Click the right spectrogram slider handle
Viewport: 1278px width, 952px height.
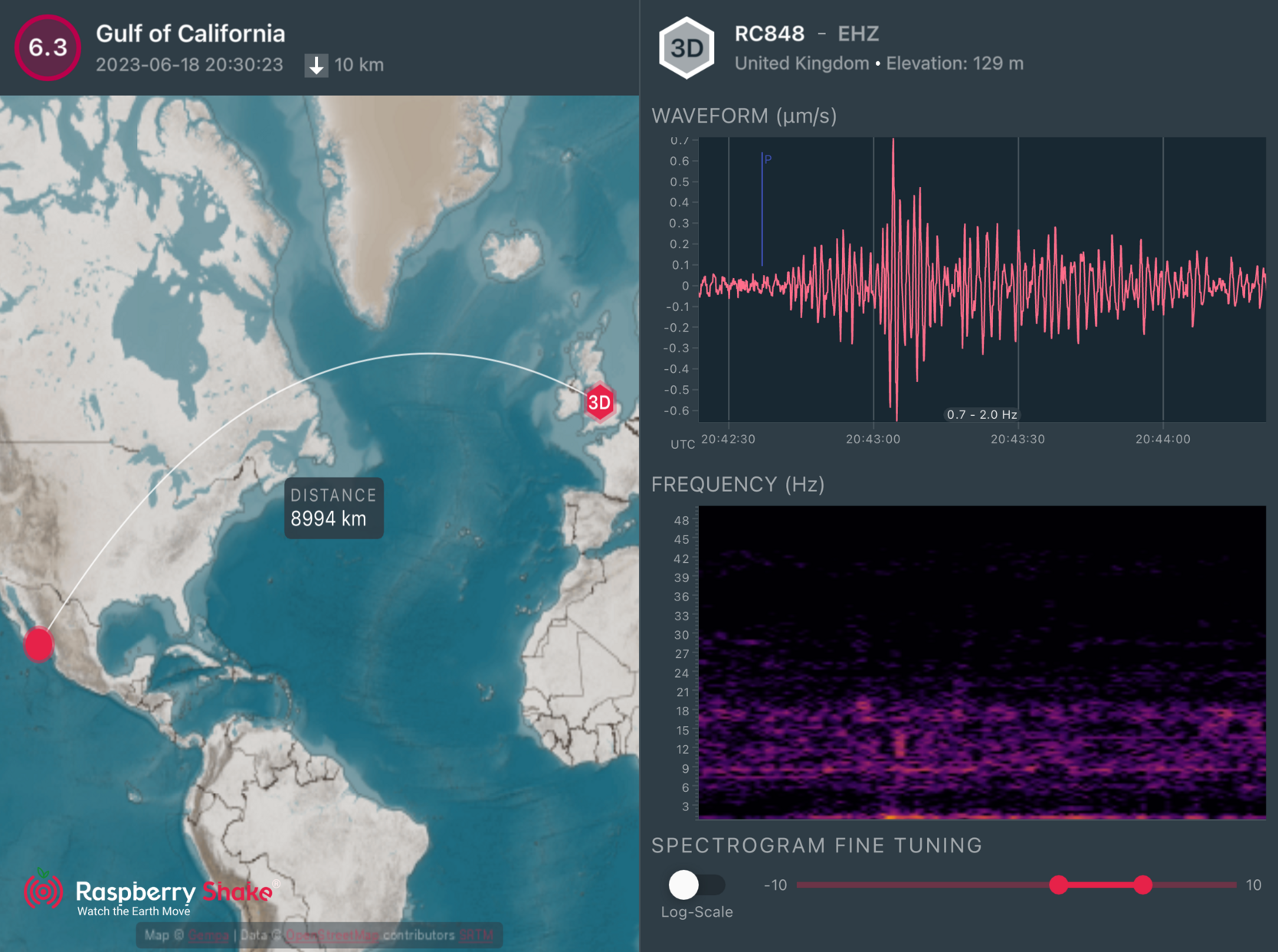1142,885
